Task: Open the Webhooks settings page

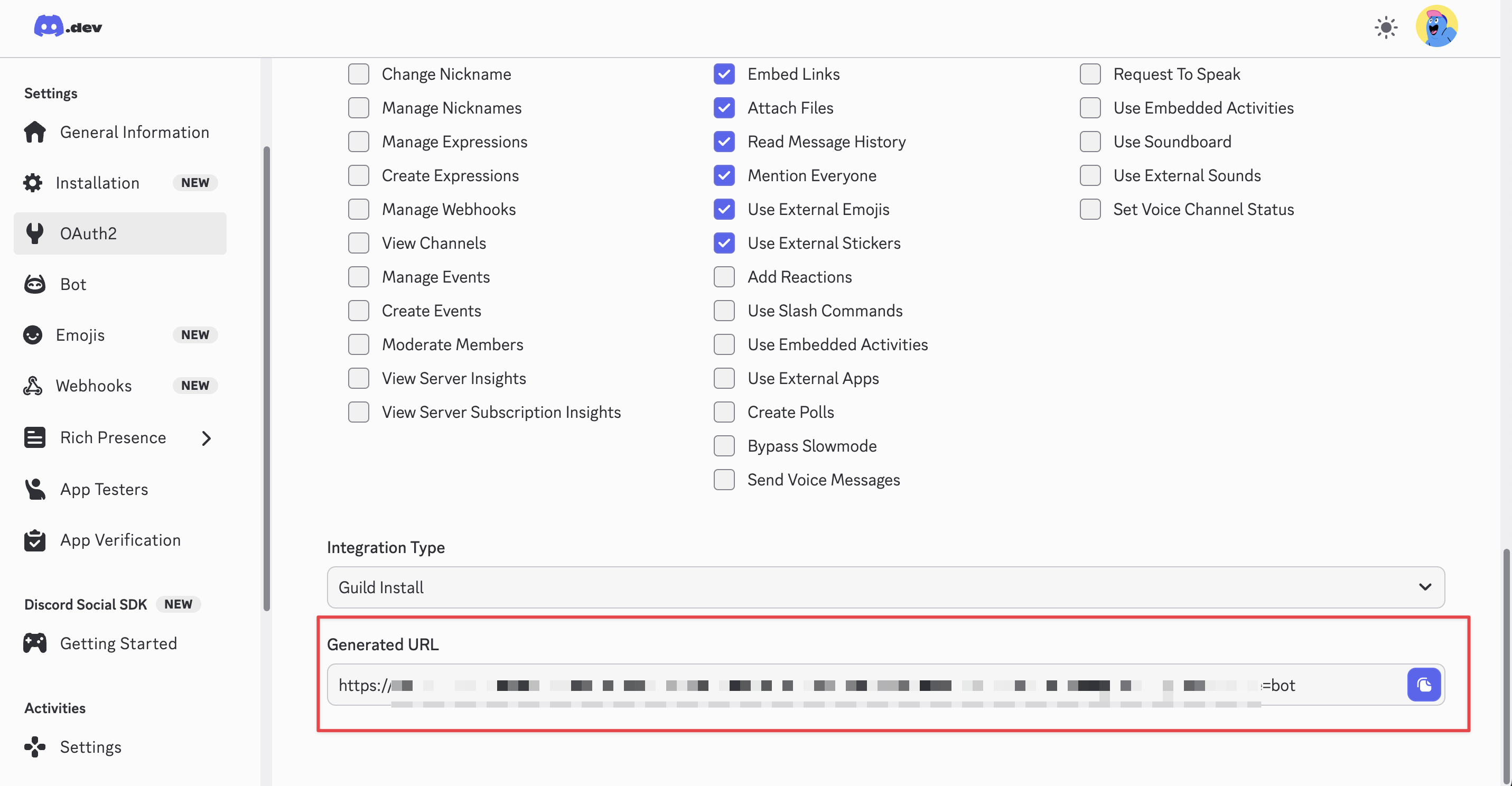Action: click(120, 386)
